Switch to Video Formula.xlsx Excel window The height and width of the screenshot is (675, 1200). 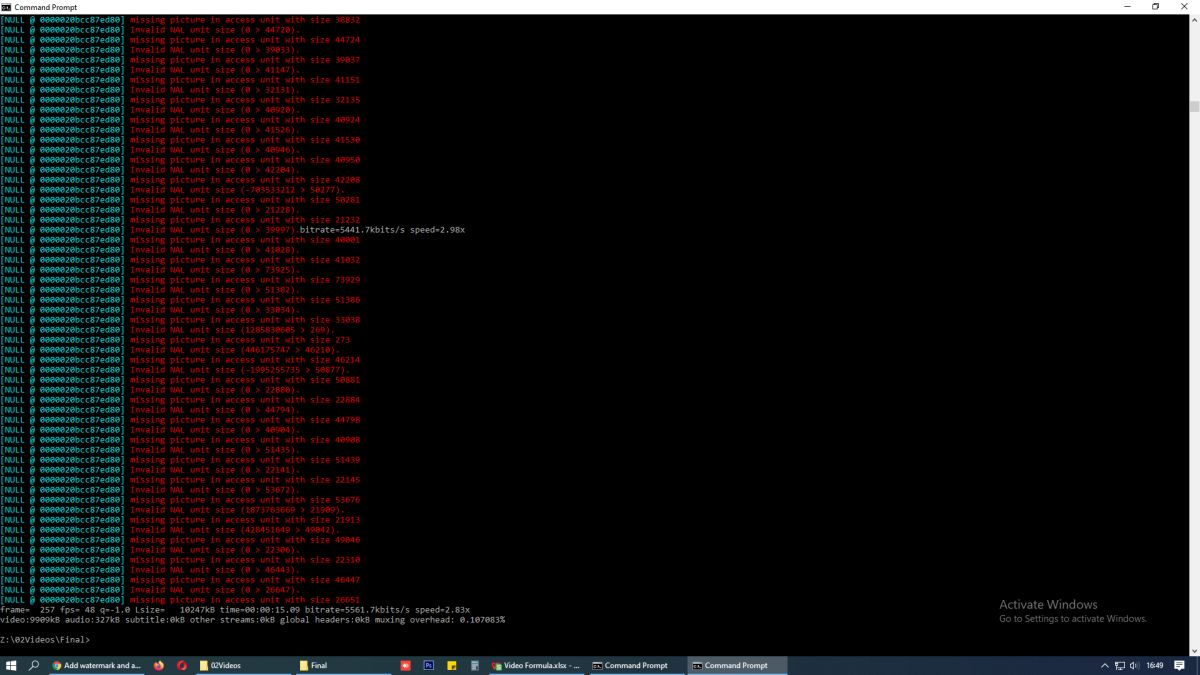537,665
